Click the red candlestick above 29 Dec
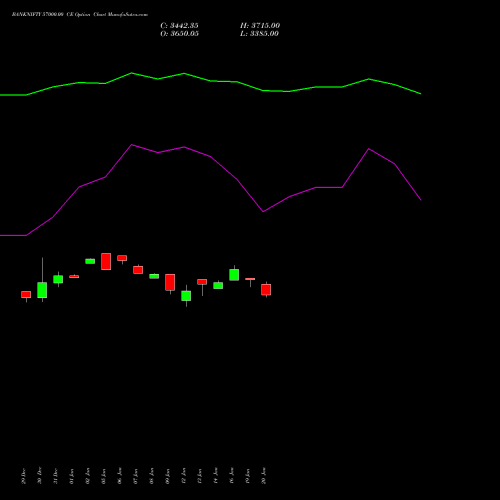The height and width of the screenshot is (500, 500). [26, 295]
